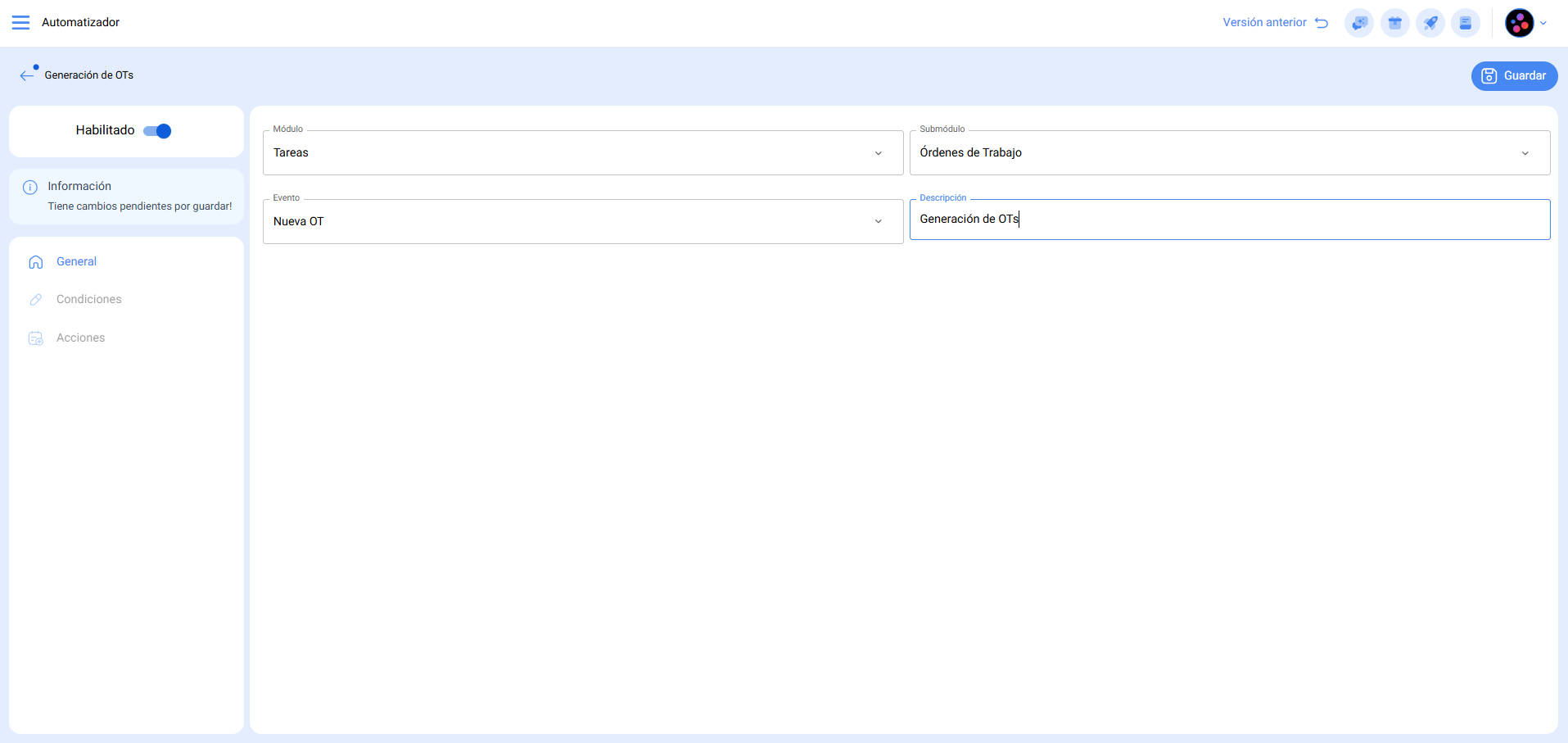Open the Submódulo dropdown
1568x743 pixels.
1525,153
